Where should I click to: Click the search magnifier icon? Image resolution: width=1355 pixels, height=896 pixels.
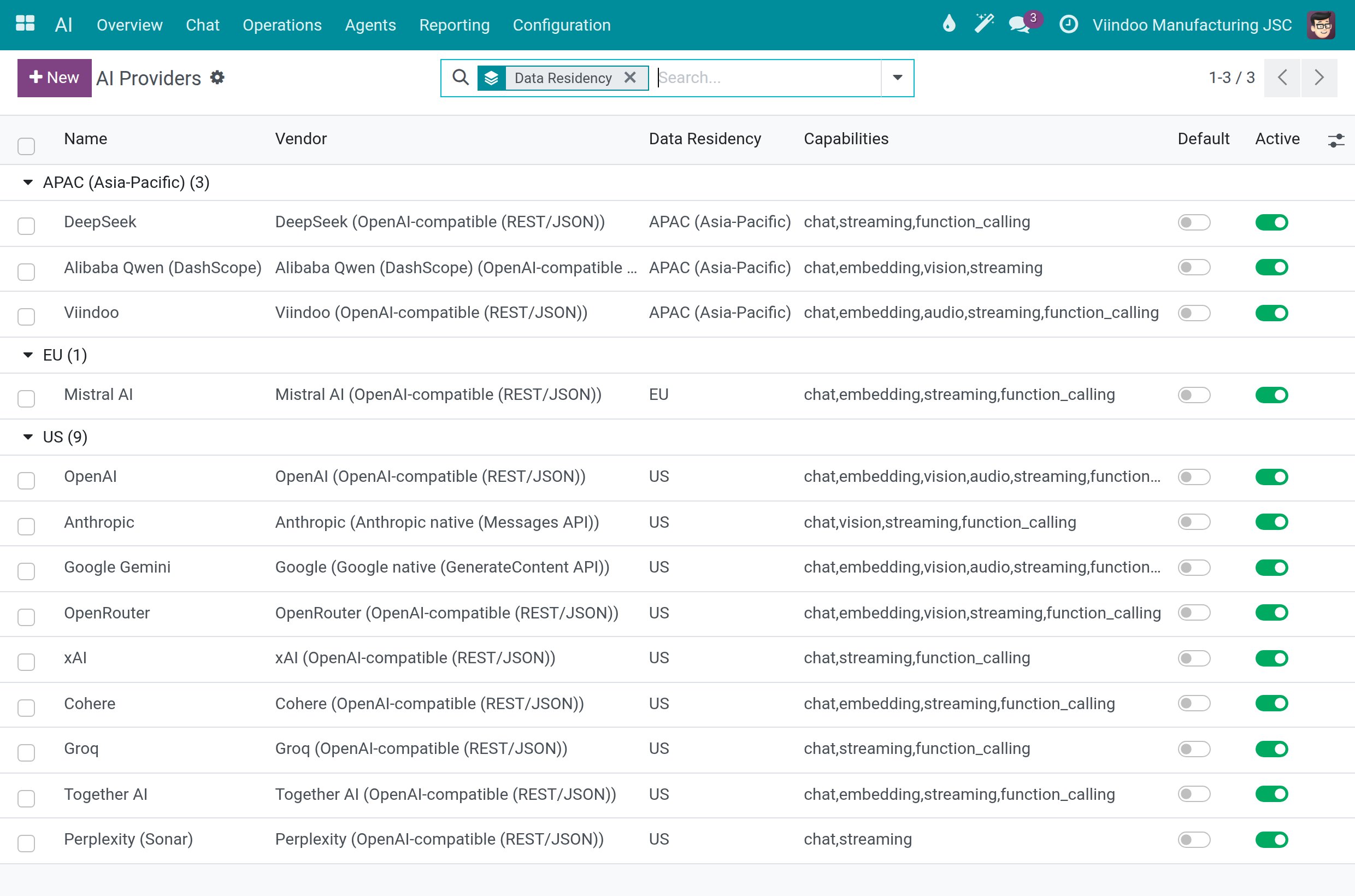click(460, 77)
